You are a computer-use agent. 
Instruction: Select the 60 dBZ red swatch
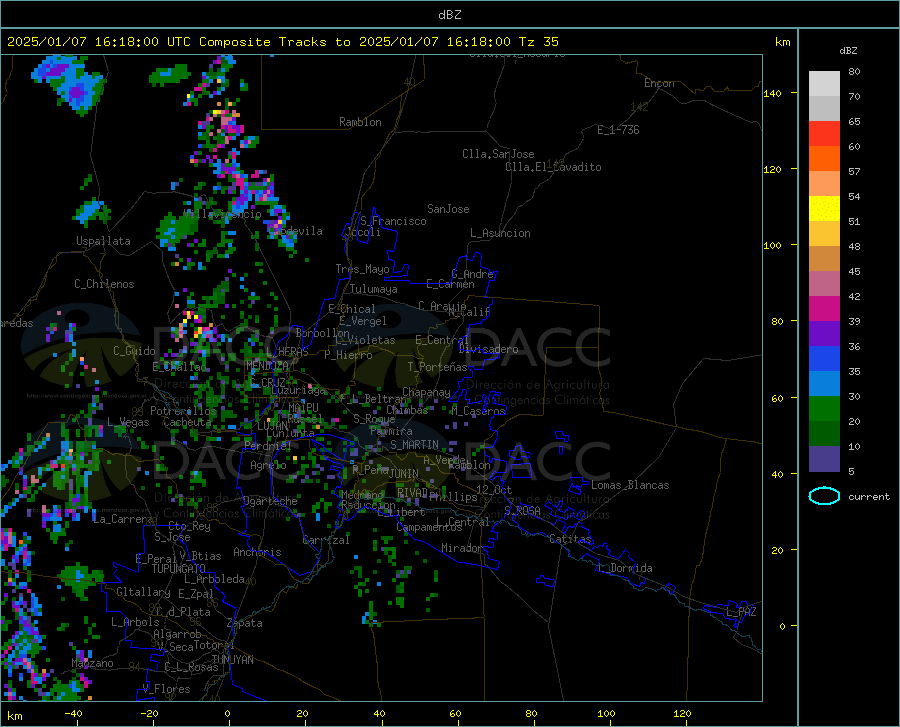tap(824, 134)
